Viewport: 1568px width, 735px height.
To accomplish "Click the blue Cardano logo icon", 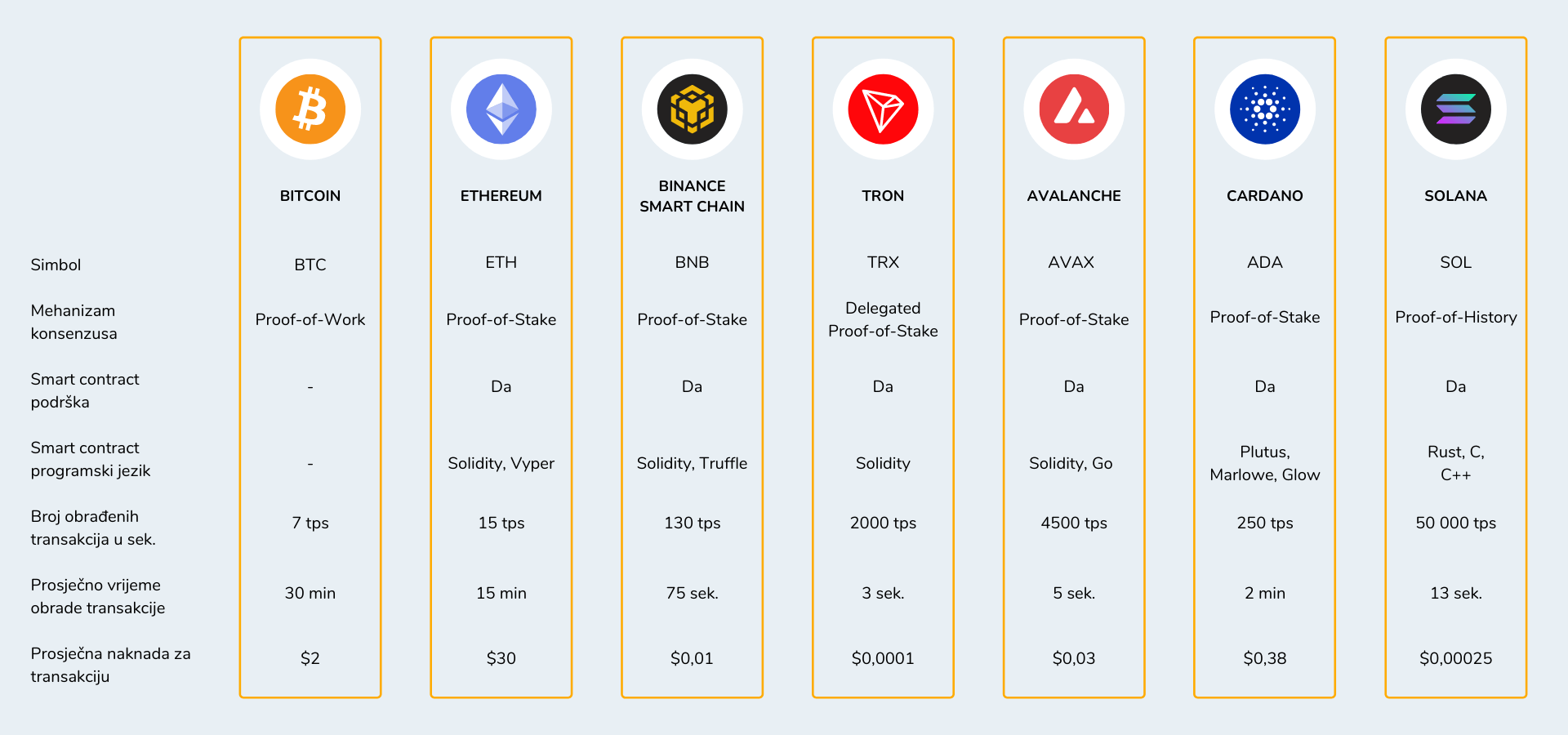I will click(1264, 109).
